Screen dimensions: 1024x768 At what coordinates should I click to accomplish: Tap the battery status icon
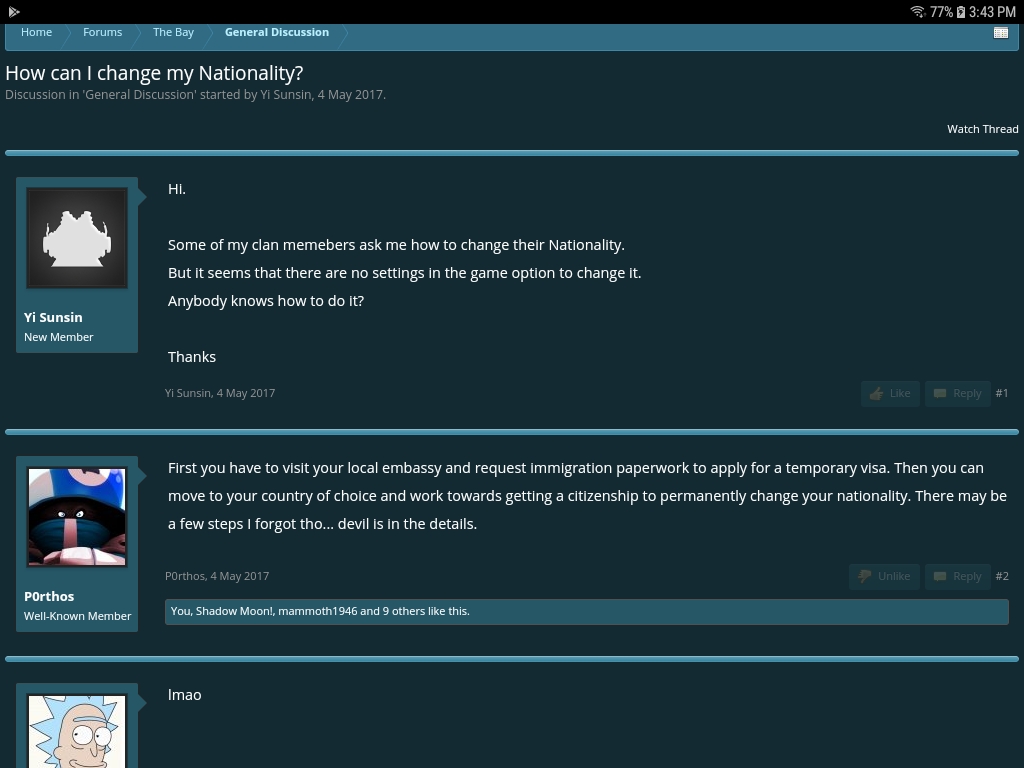[961, 12]
